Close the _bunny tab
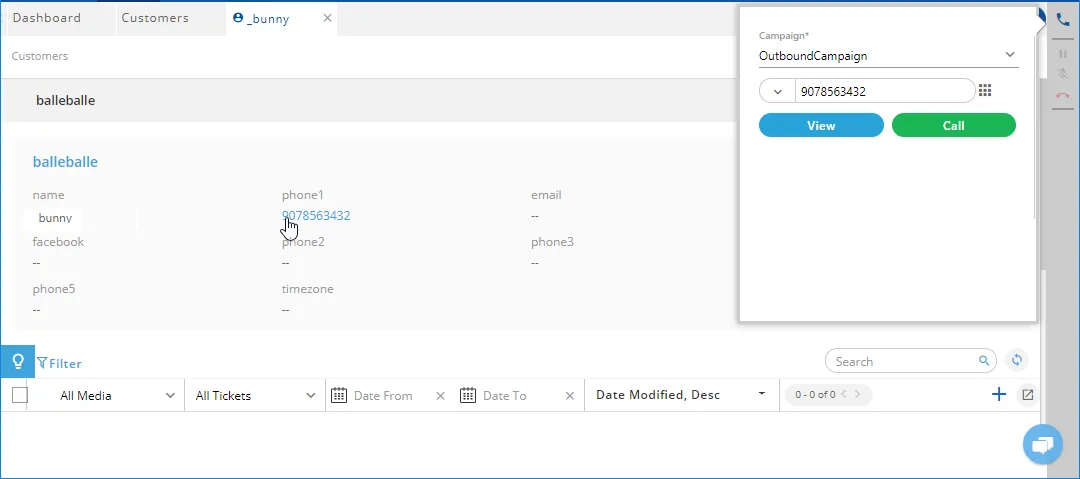 327,18
